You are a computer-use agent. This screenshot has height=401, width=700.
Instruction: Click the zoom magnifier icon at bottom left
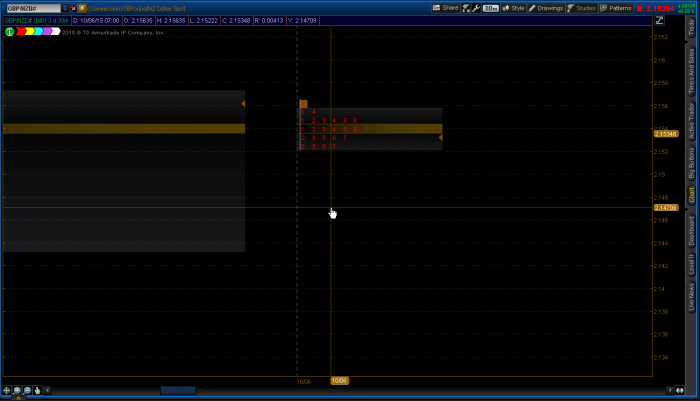(17, 390)
